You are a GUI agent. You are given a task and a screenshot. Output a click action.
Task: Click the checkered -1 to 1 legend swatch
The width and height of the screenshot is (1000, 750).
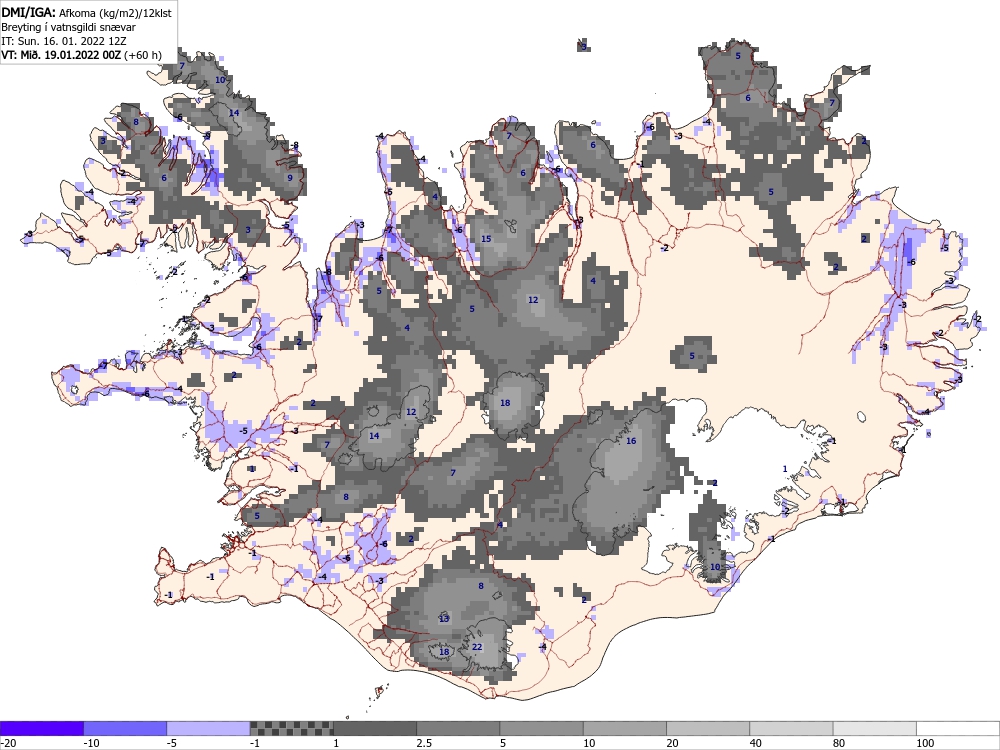pyautogui.click(x=291, y=728)
